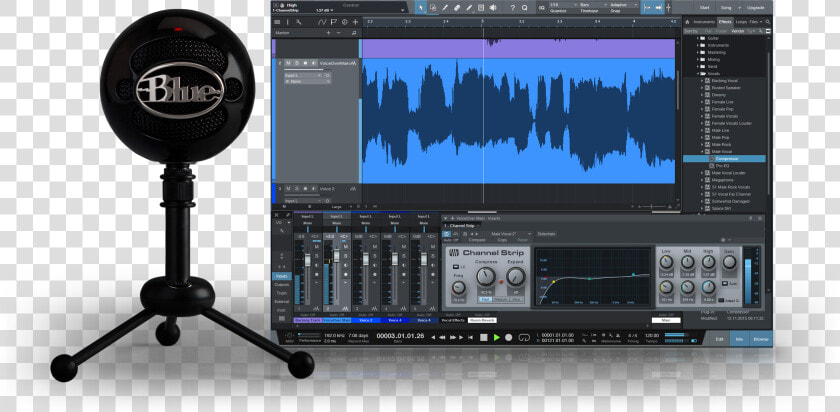
Task: Select the Listen speaker tool
Action: pos(493,7)
